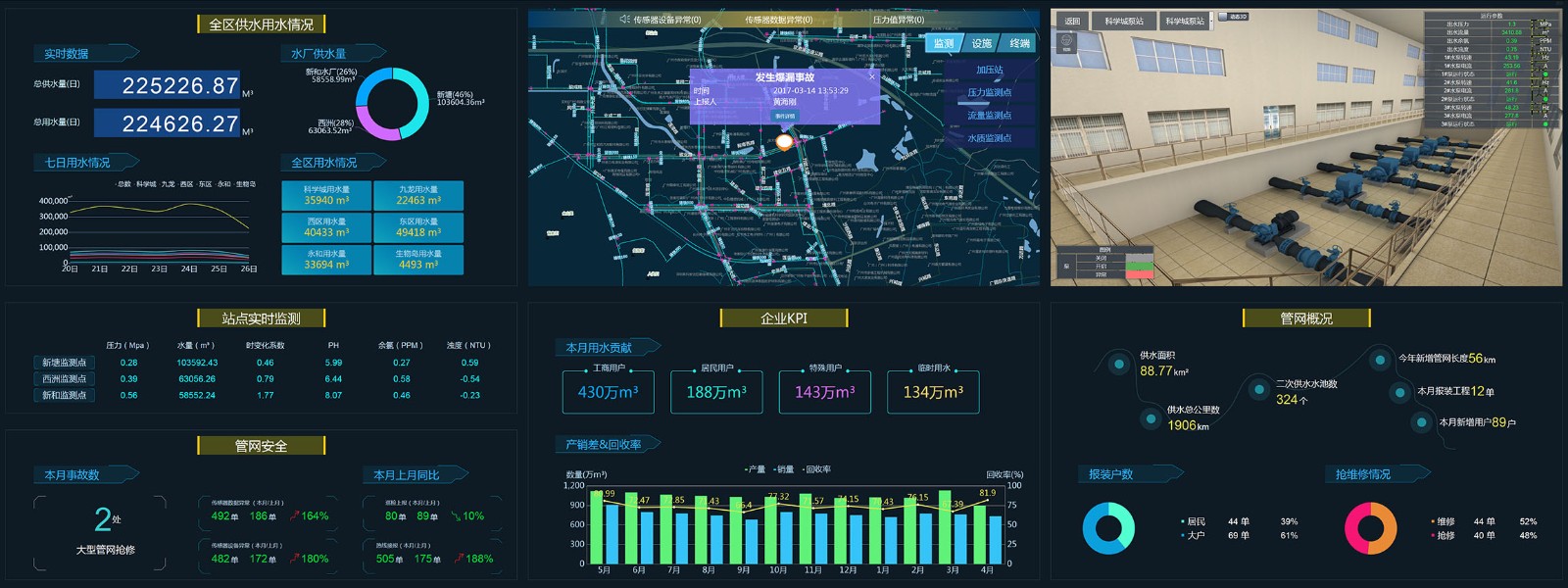
Task: Expand the 流量监测点 list entry on map
Action: (989, 116)
